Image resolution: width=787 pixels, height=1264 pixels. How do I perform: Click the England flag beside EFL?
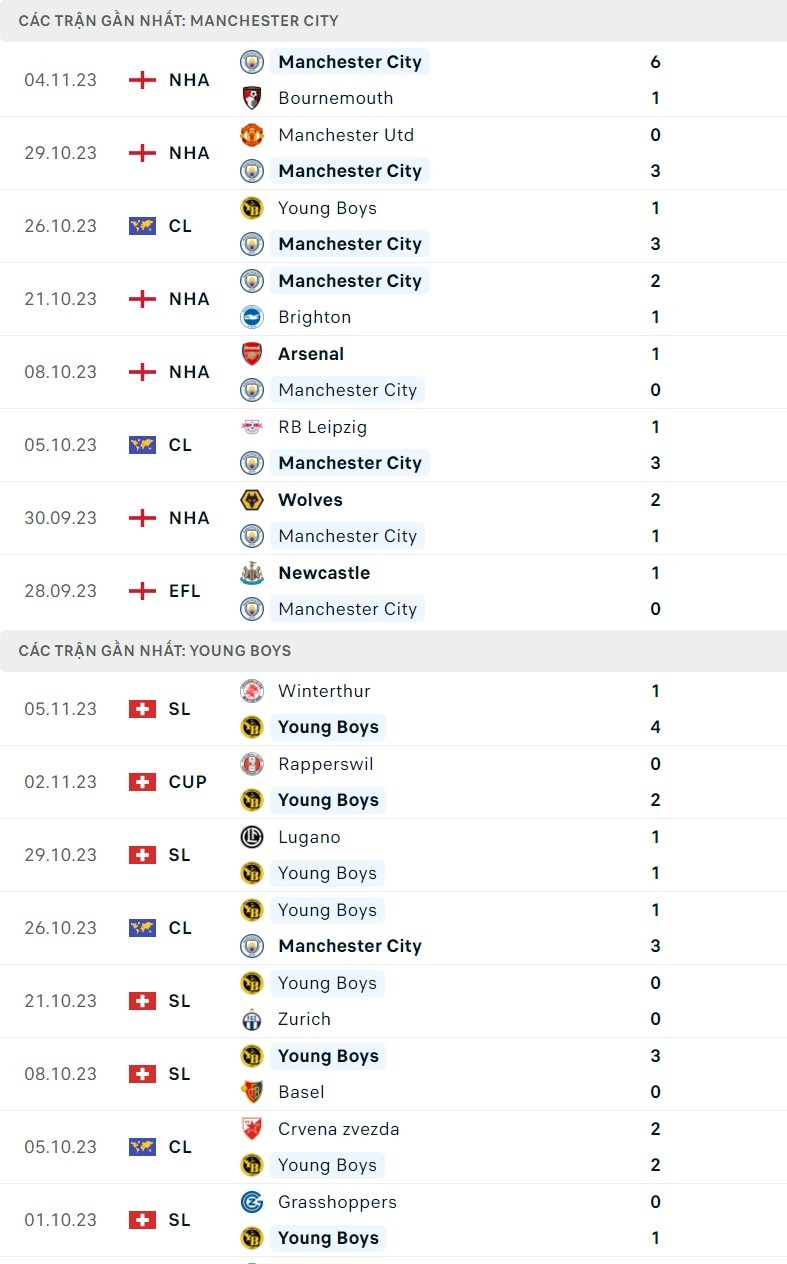(x=143, y=591)
